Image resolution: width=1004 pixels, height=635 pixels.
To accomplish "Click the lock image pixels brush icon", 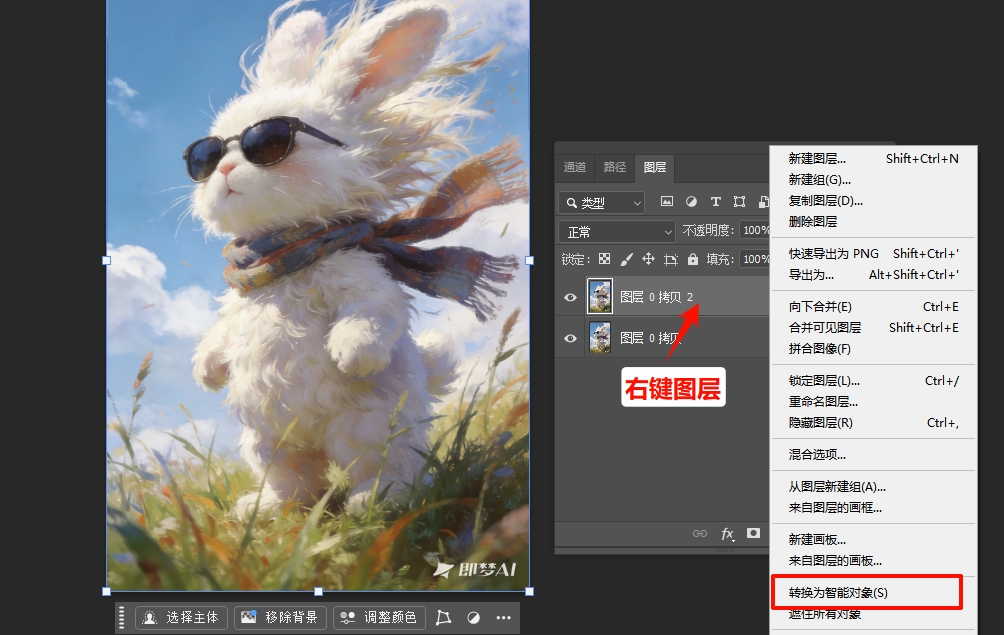I will click(627, 258).
